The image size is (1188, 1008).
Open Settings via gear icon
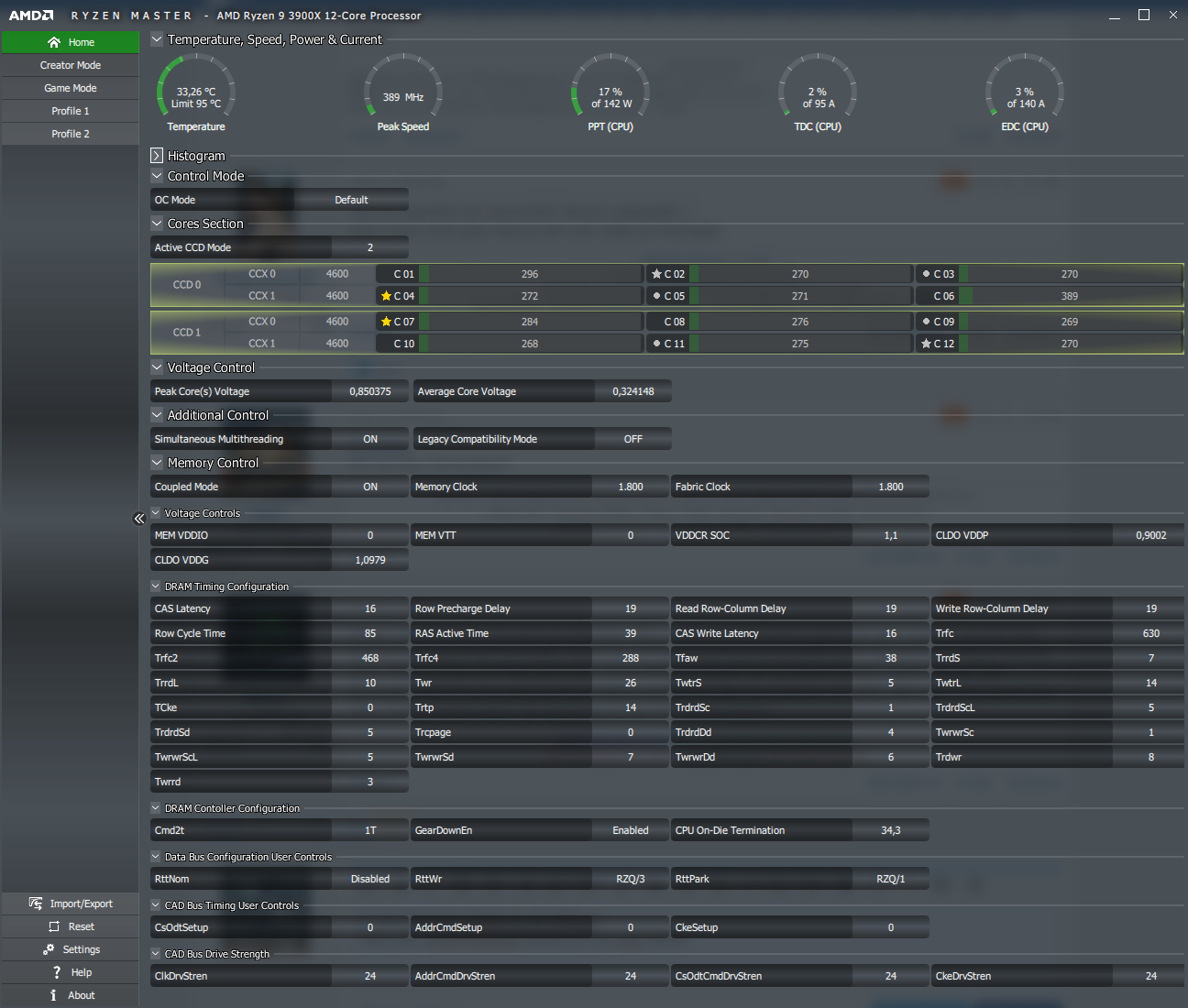(x=49, y=949)
